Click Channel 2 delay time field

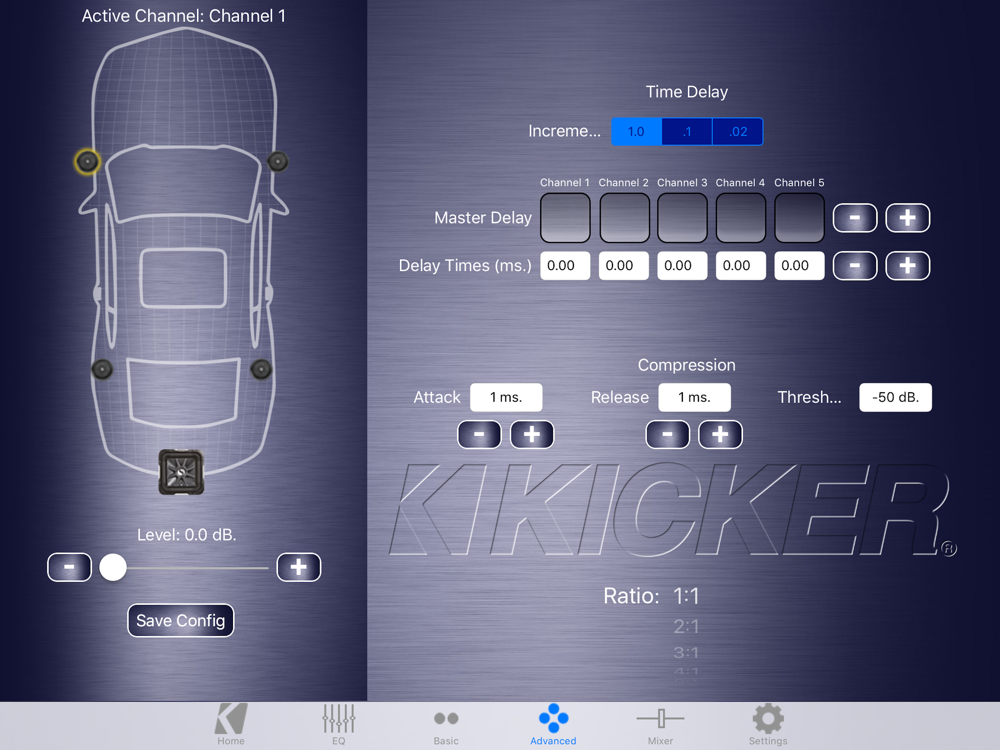click(x=624, y=266)
